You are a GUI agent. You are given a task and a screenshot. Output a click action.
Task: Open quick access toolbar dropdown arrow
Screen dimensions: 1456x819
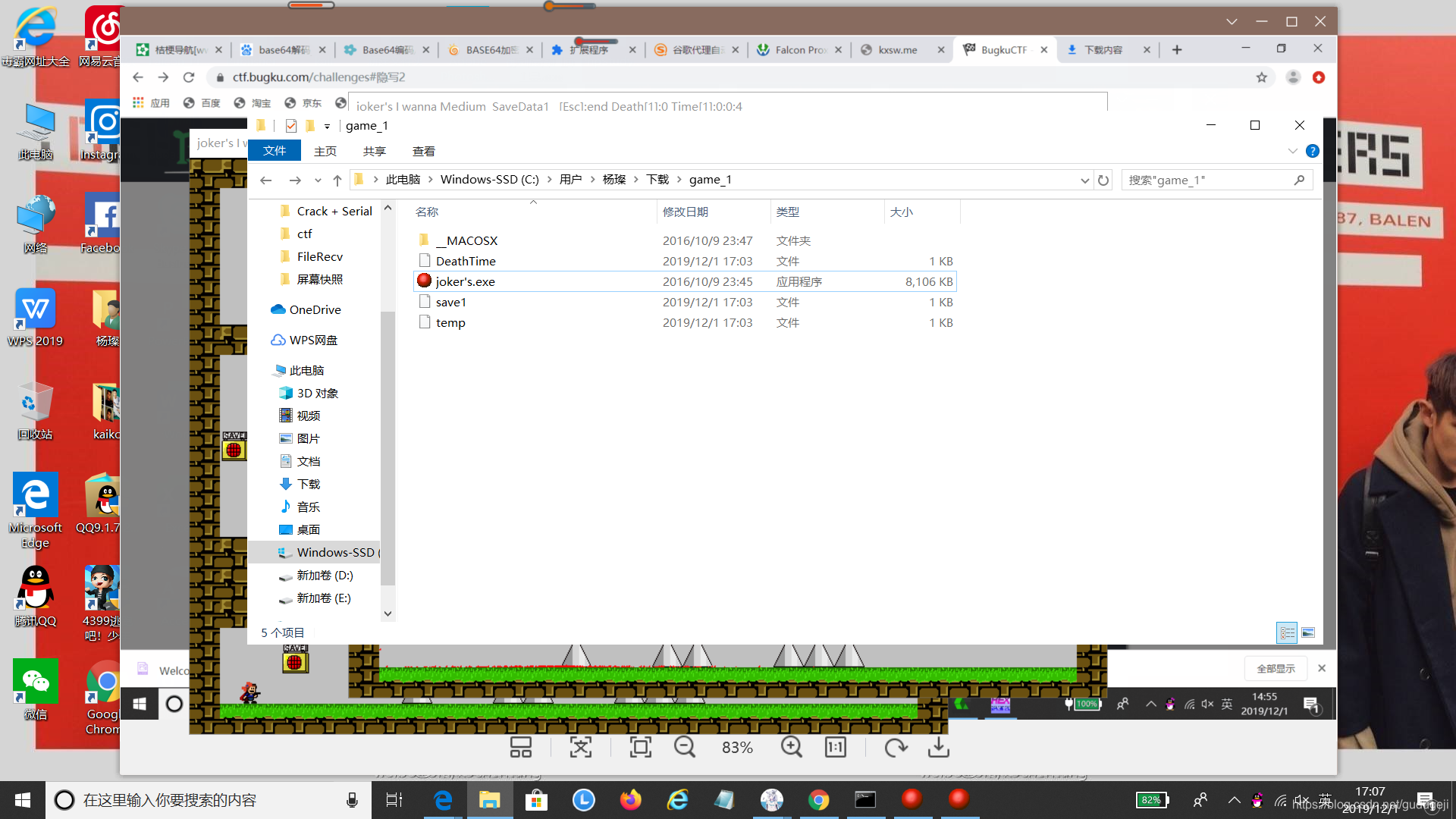coord(327,126)
